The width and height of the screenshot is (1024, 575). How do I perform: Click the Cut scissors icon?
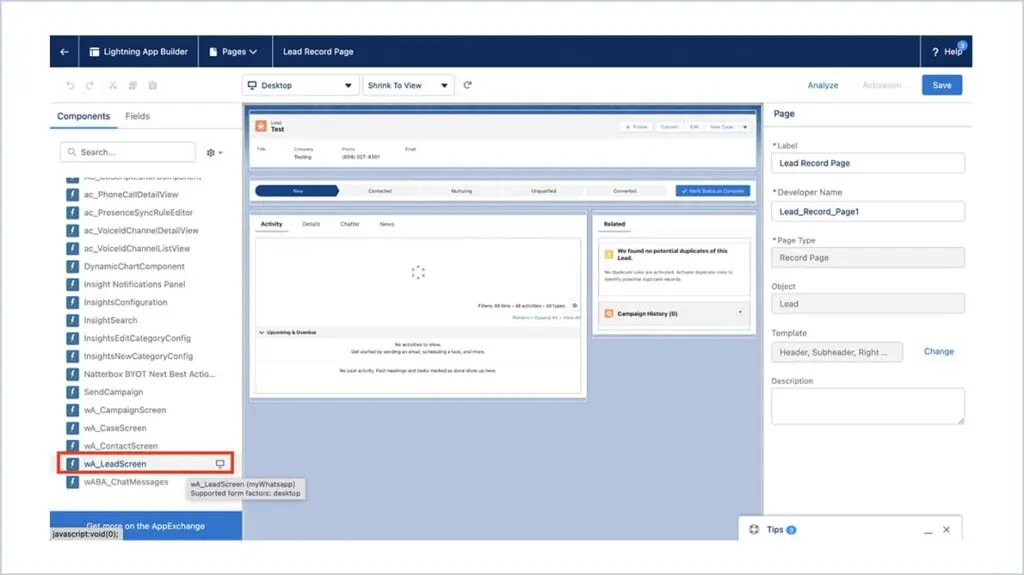113,86
